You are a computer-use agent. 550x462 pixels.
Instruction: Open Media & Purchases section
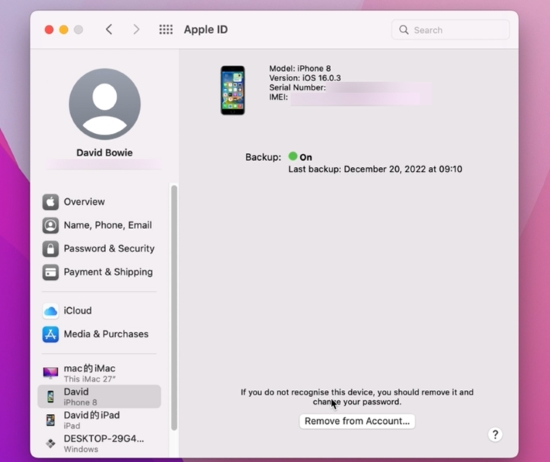click(x=99, y=334)
